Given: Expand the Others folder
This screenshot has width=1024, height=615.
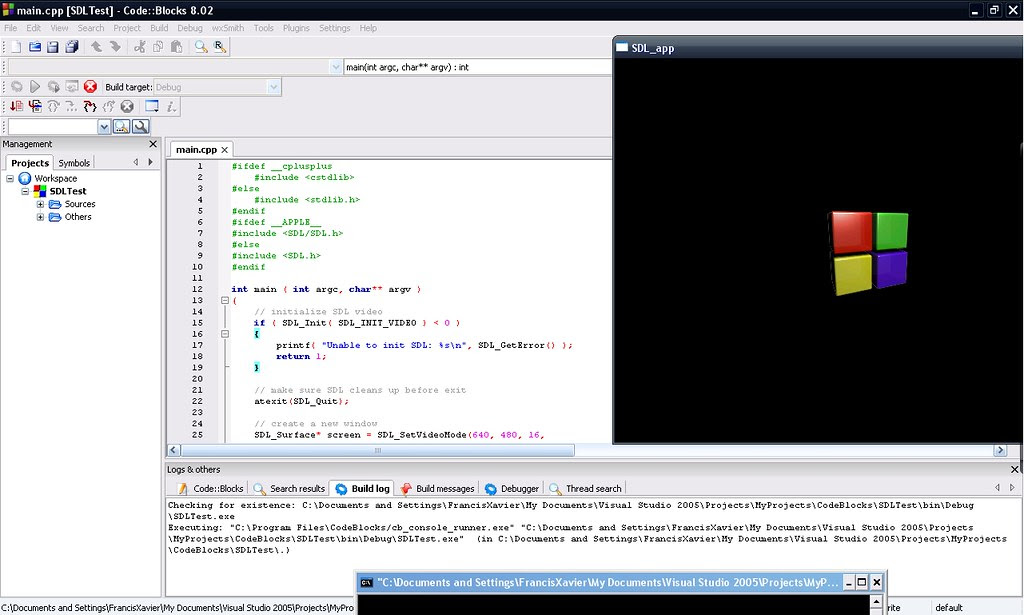Looking at the screenshot, I should click(x=40, y=217).
